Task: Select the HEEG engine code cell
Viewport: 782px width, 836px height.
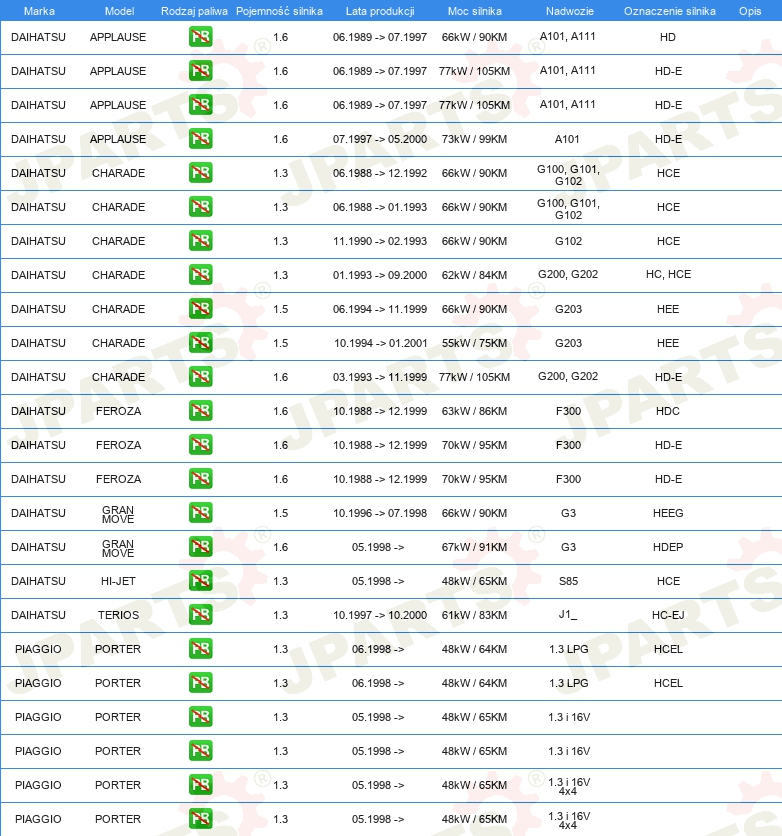Action: (668, 513)
